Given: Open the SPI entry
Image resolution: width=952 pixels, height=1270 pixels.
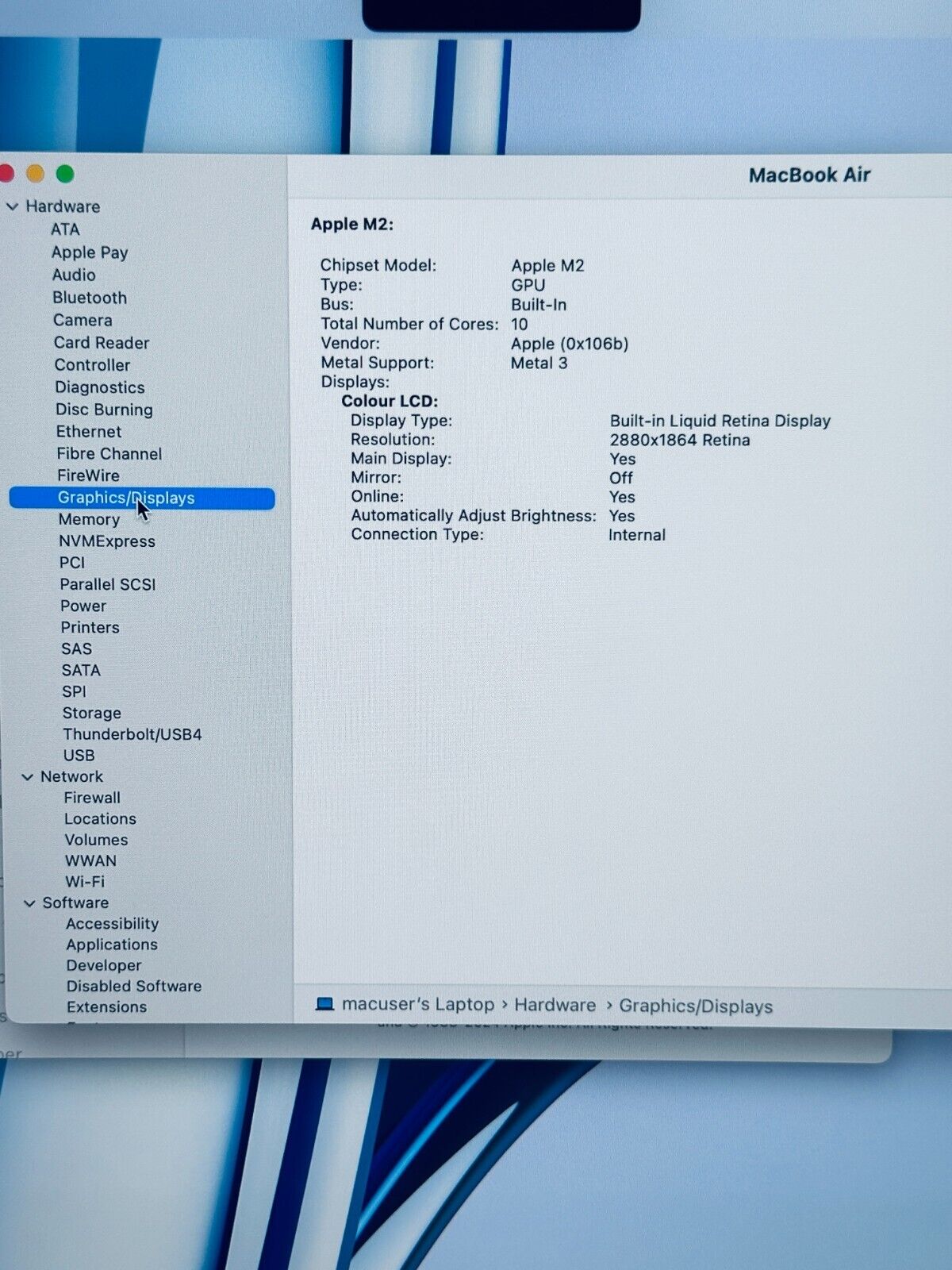Looking at the screenshot, I should coord(74,691).
